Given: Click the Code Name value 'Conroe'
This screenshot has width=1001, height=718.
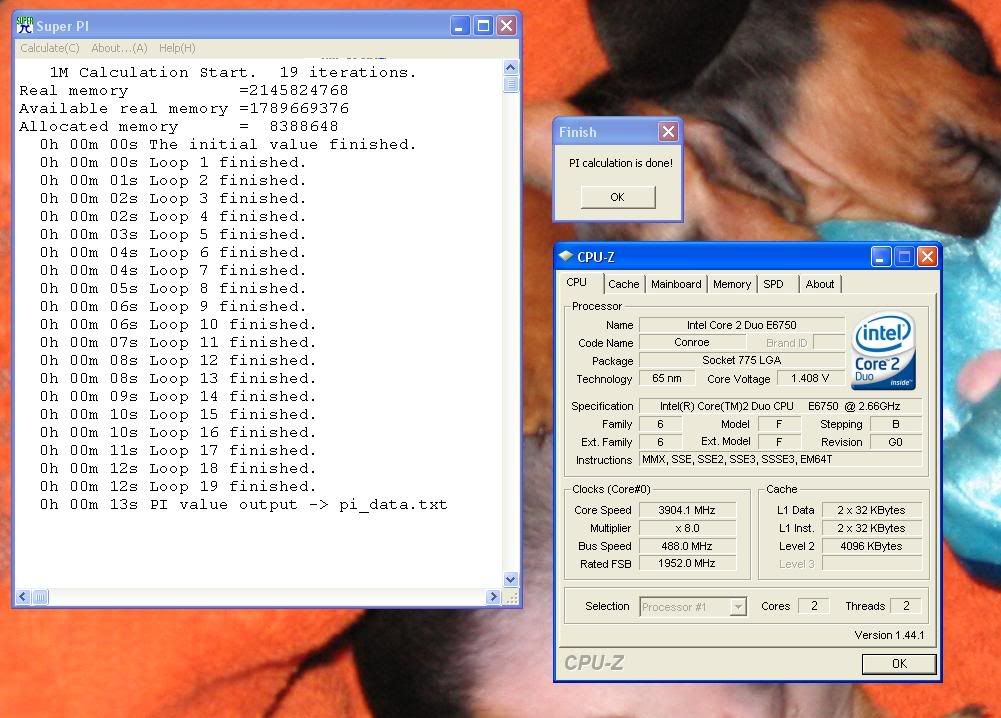Looking at the screenshot, I should coord(691,343).
